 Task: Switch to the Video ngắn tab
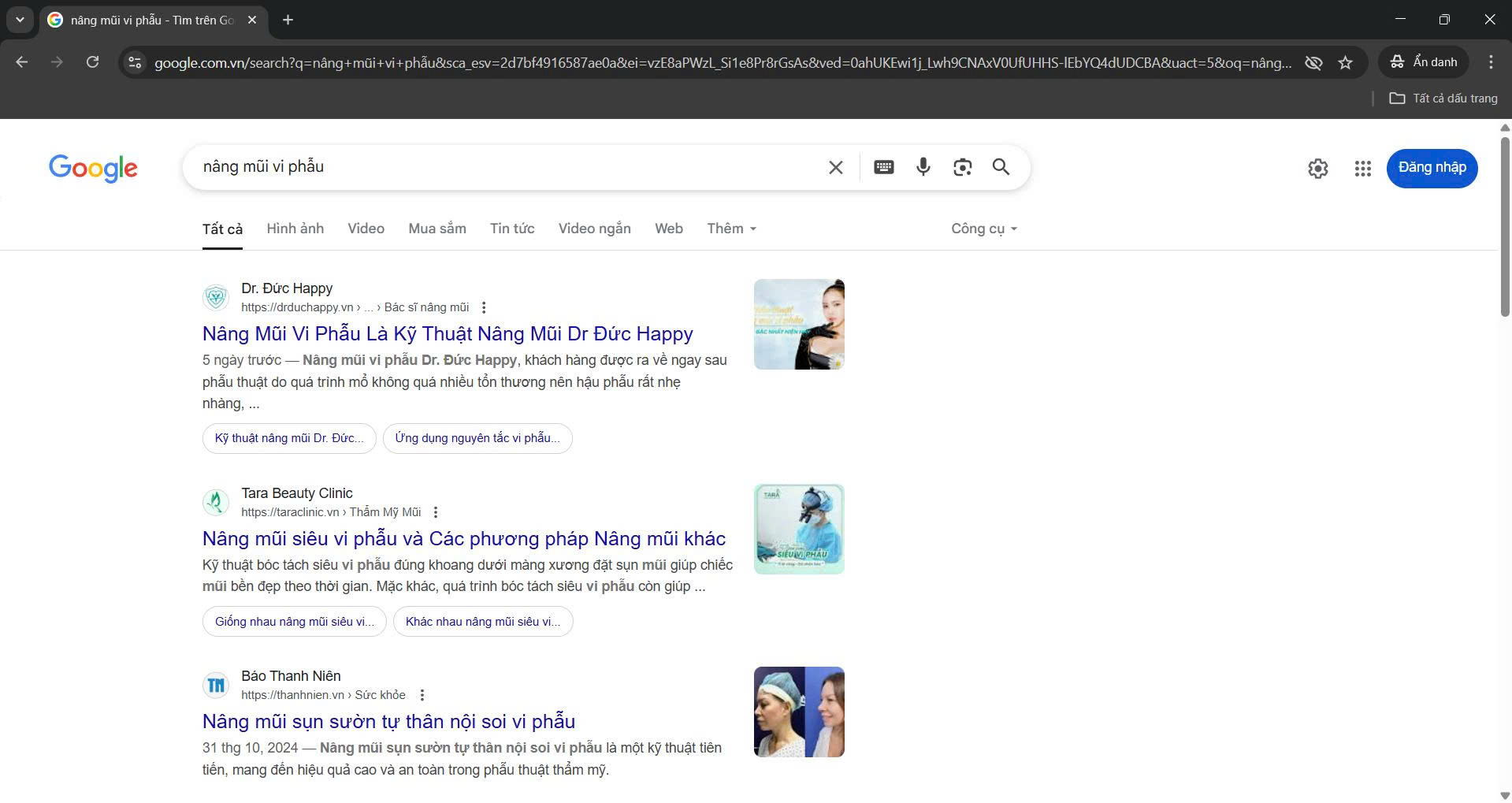595,229
